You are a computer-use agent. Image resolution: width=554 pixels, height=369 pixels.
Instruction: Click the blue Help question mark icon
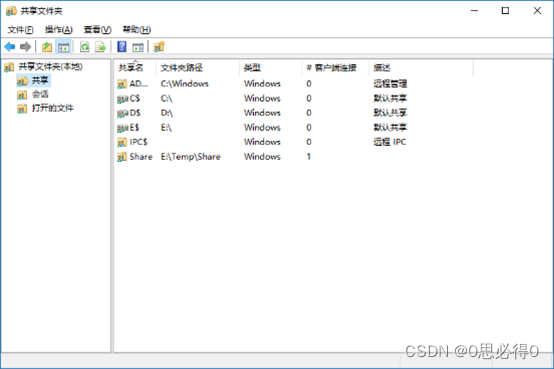(122, 47)
